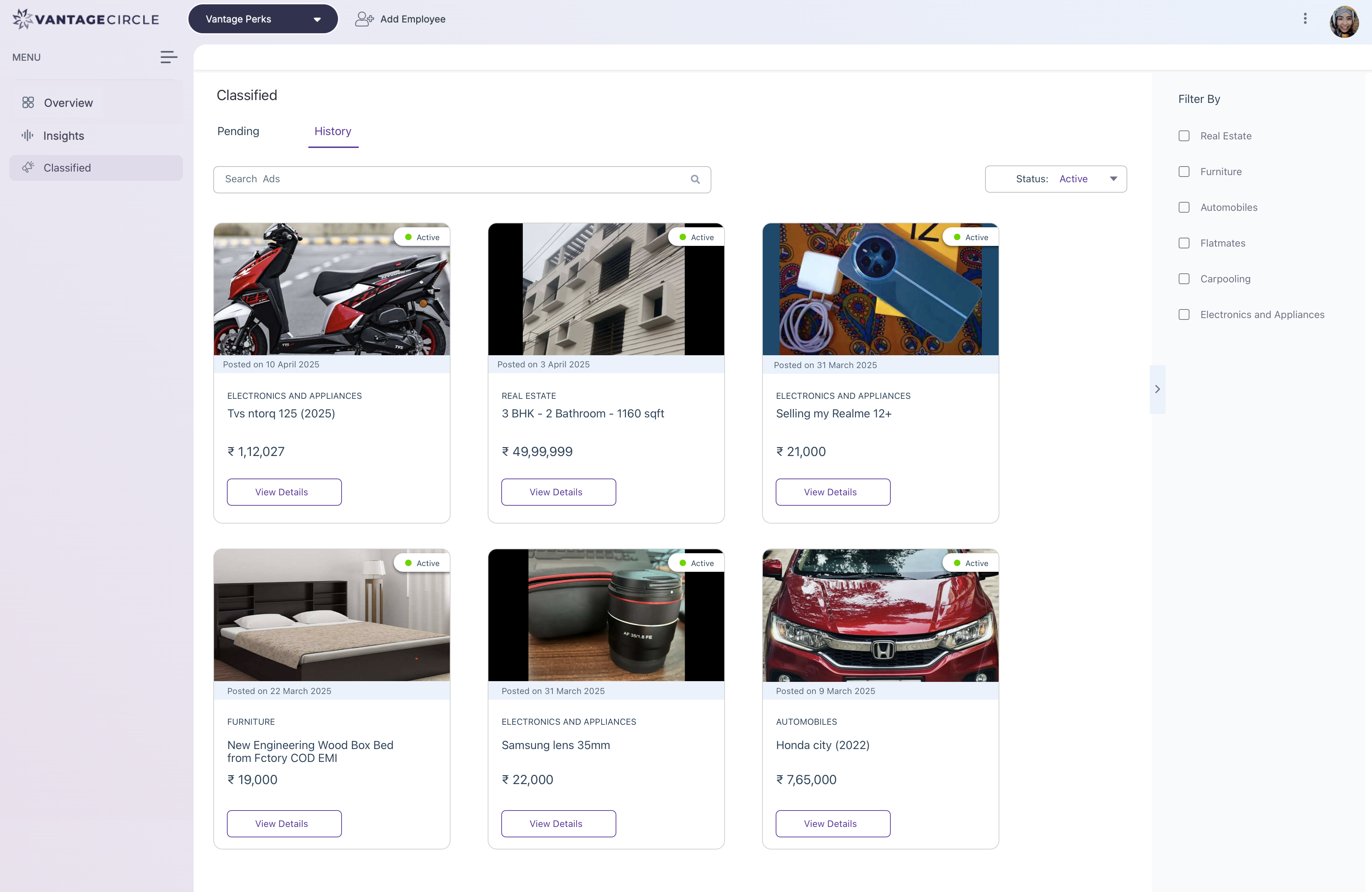
Task: Open the three-dot more options menu
Action: (x=1304, y=19)
